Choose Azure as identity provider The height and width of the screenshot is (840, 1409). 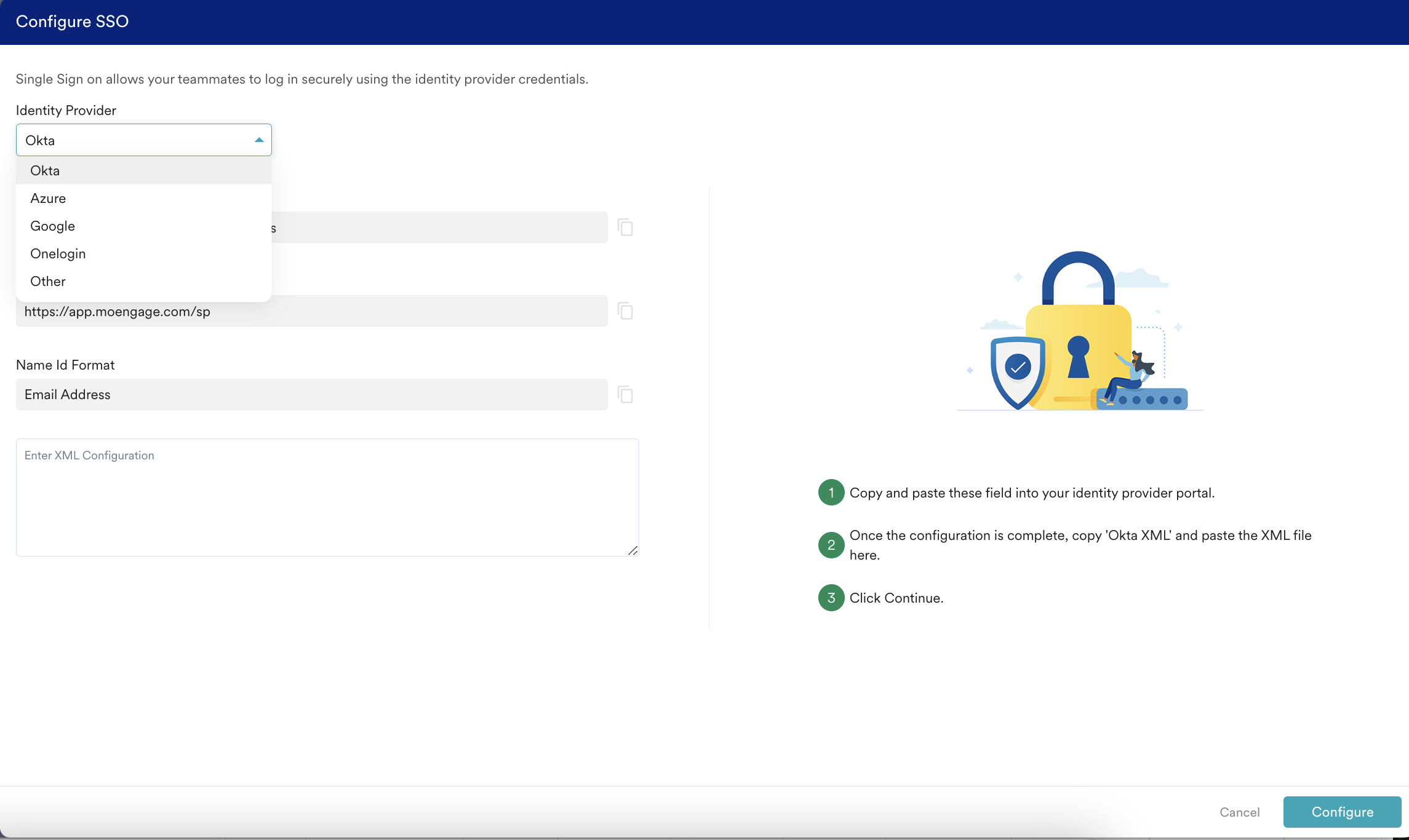[x=48, y=198]
